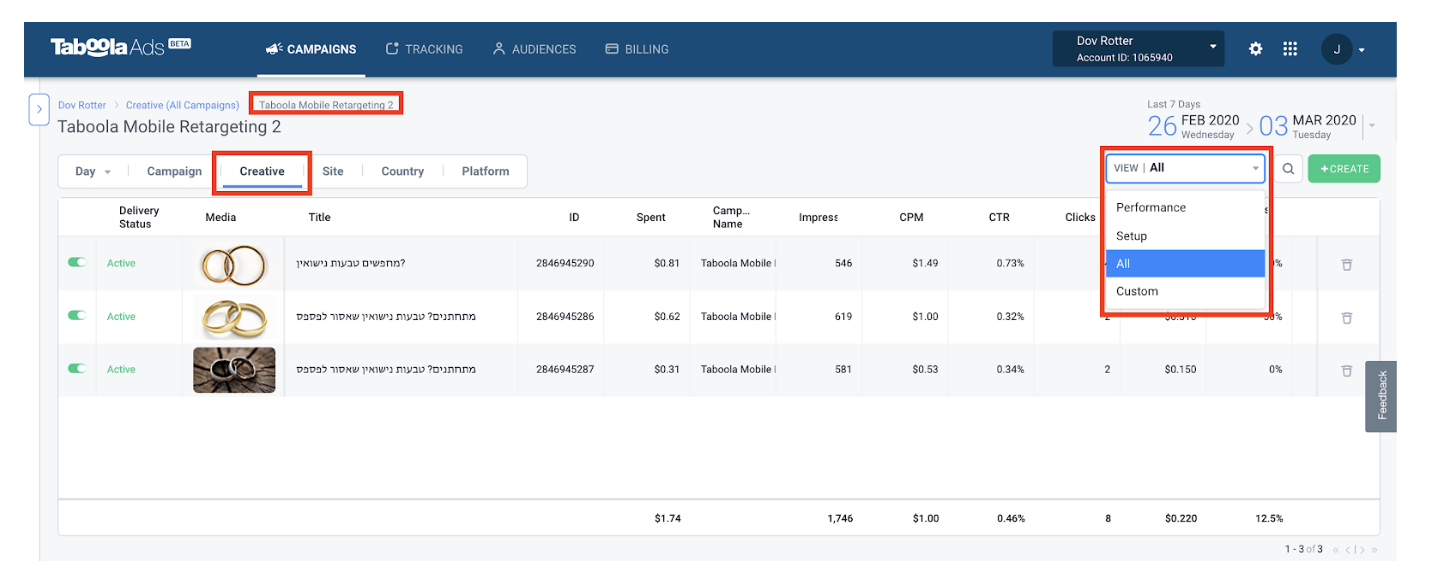Select Performance from the VIEW dropdown list
The width and height of the screenshot is (1430, 580).
[1150, 207]
